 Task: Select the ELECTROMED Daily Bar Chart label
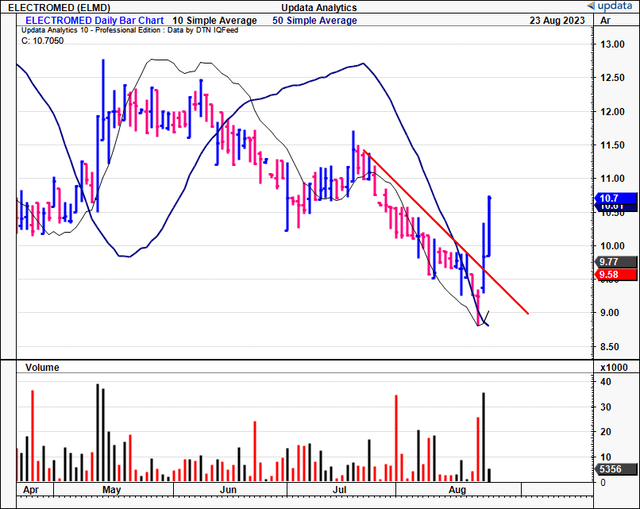coord(94,20)
